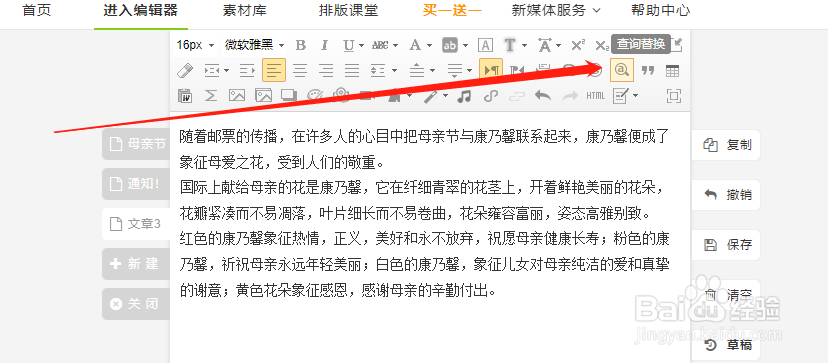
Task: Paste from Word document icon
Action: coord(185,96)
